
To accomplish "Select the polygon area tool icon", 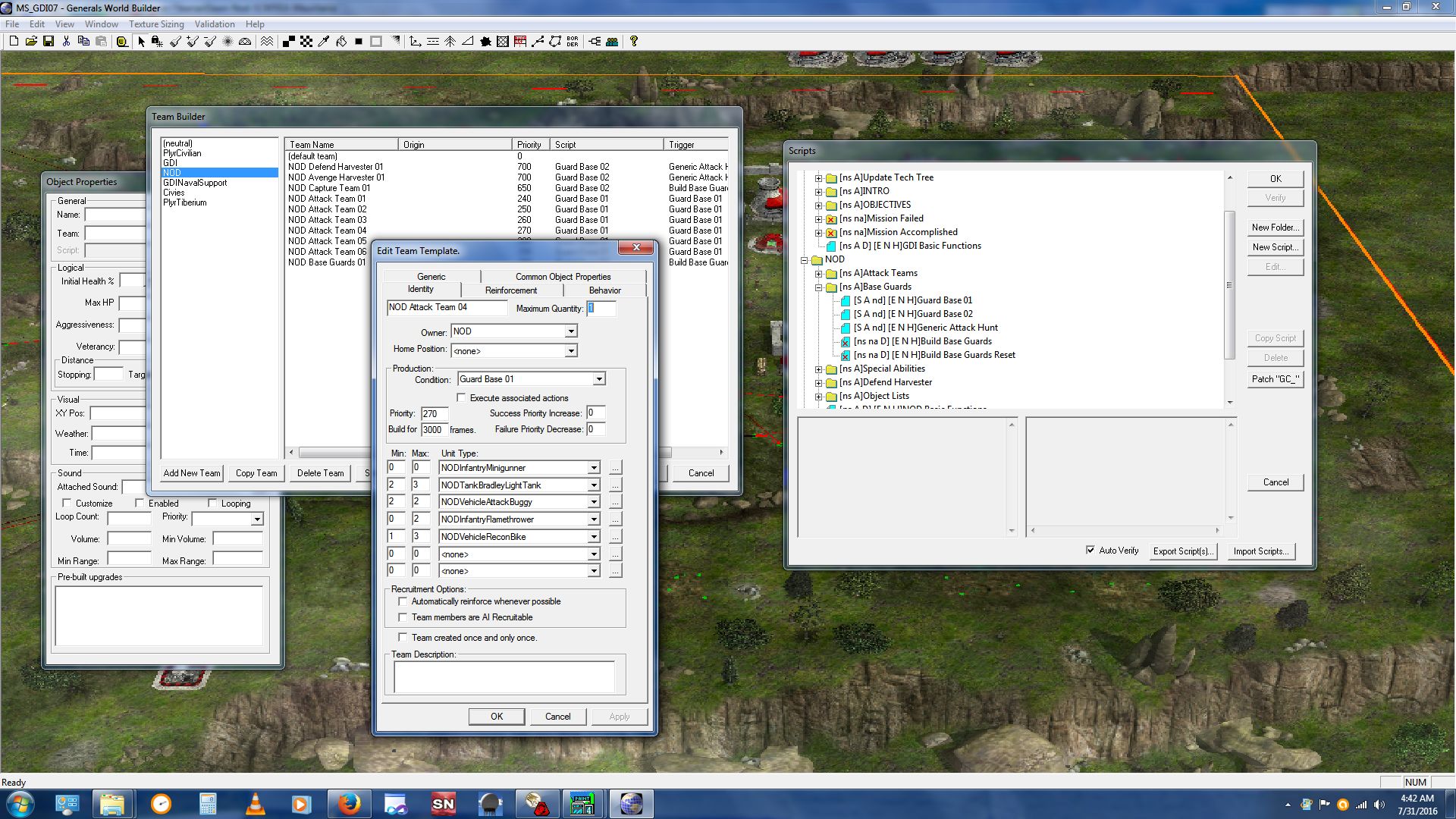I will (555, 41).
